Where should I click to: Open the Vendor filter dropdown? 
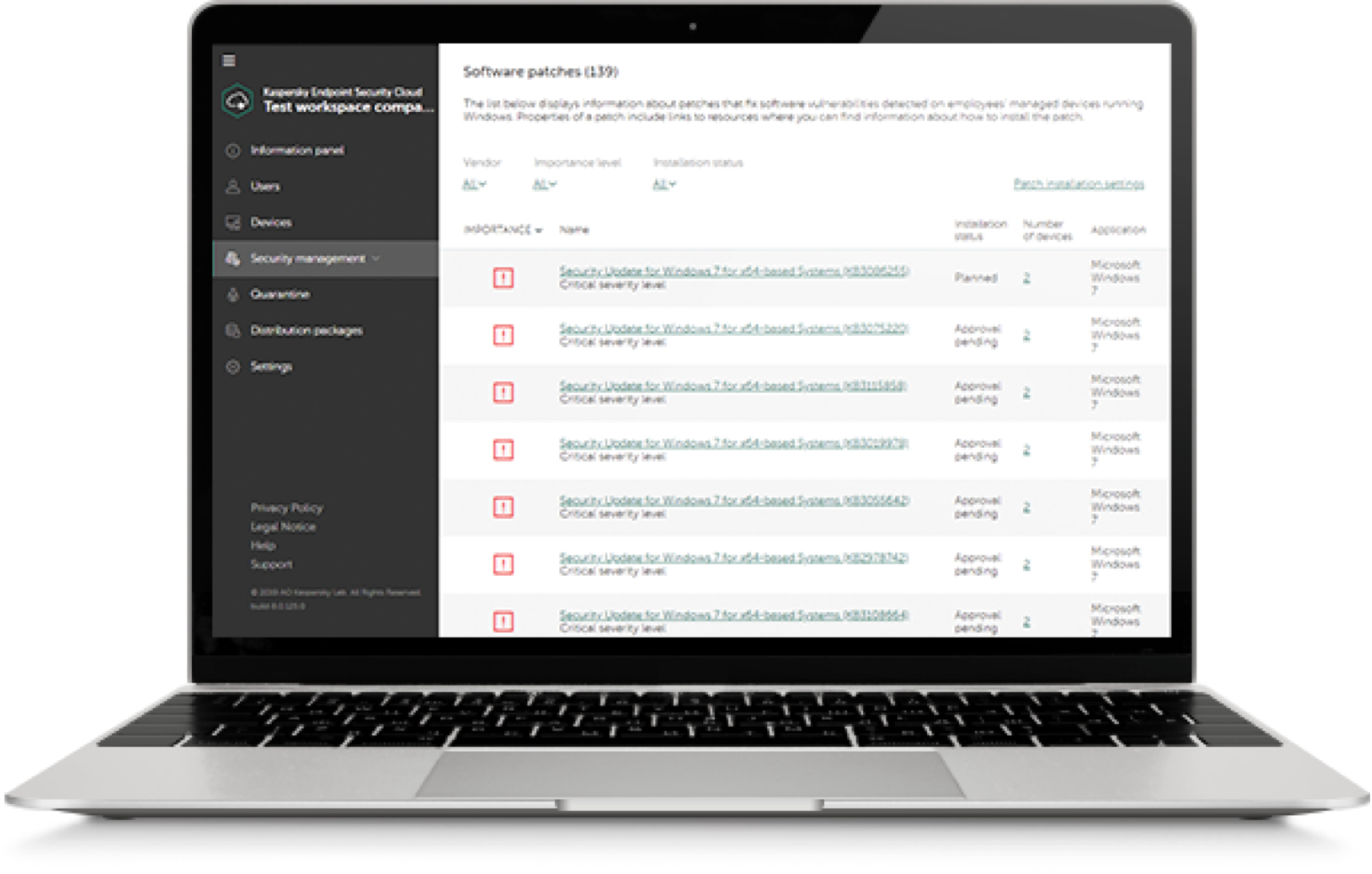472,184
